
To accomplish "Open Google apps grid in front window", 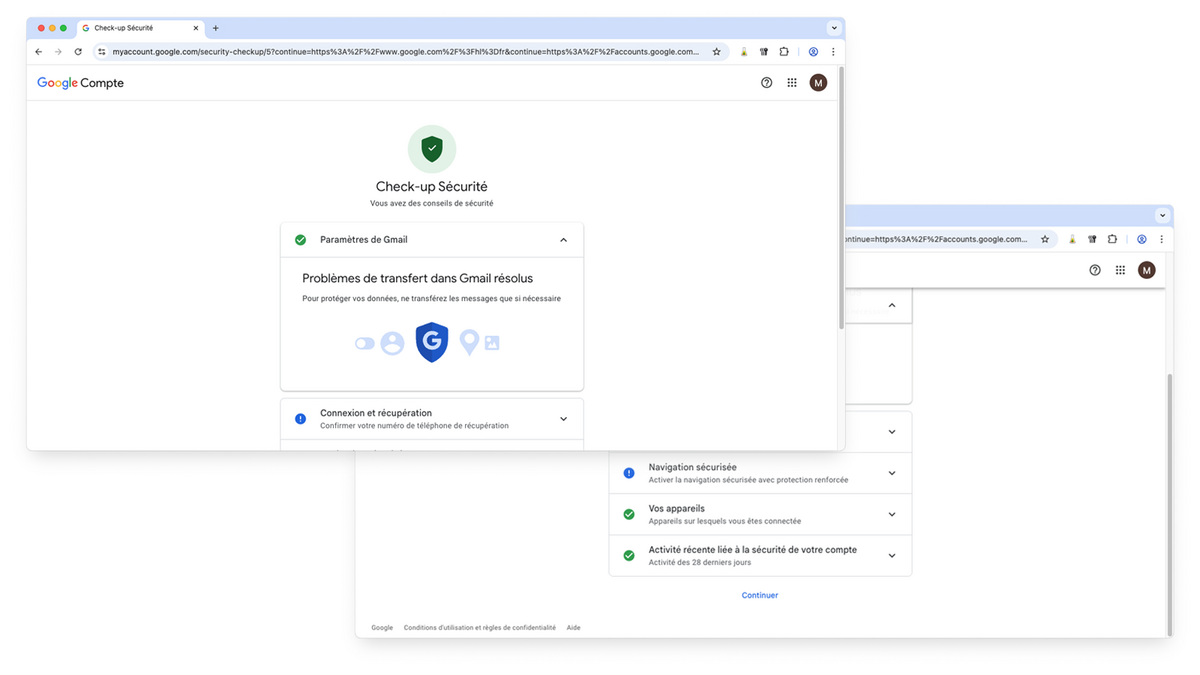I will [x=792, y=83].
